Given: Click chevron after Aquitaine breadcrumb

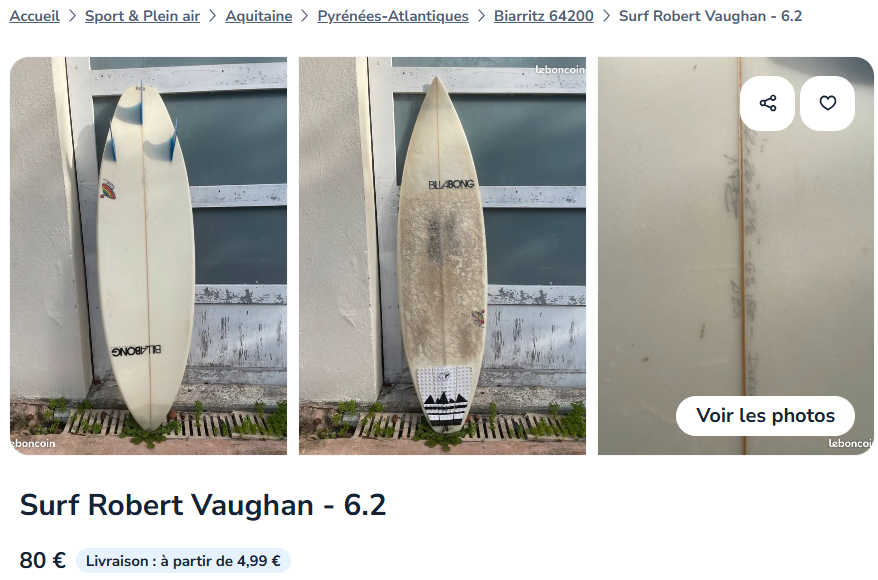Looking at the screenshot, I should coord(305,16).
